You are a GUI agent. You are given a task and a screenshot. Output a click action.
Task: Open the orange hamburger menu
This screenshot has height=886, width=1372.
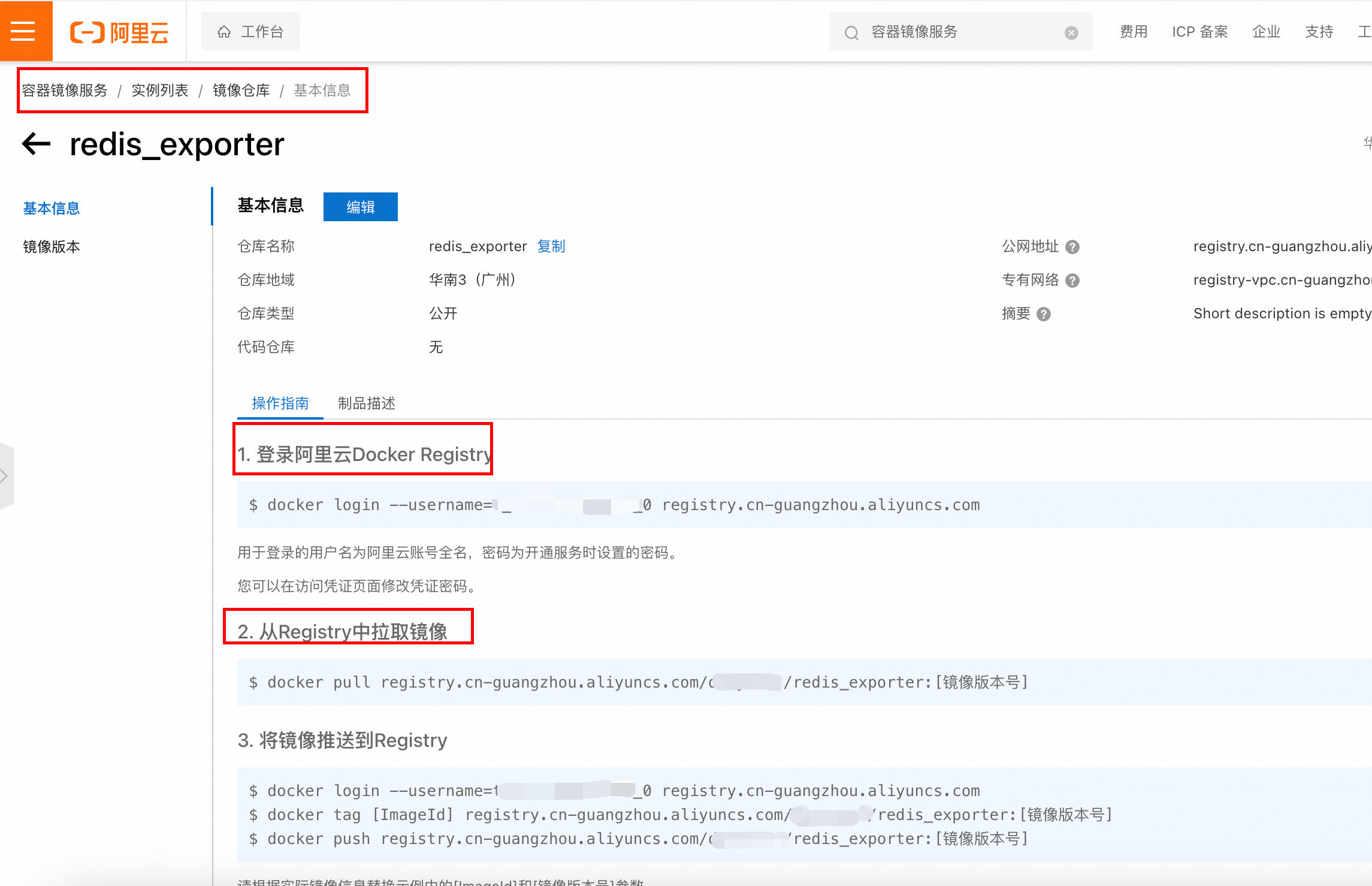point(24,31)
